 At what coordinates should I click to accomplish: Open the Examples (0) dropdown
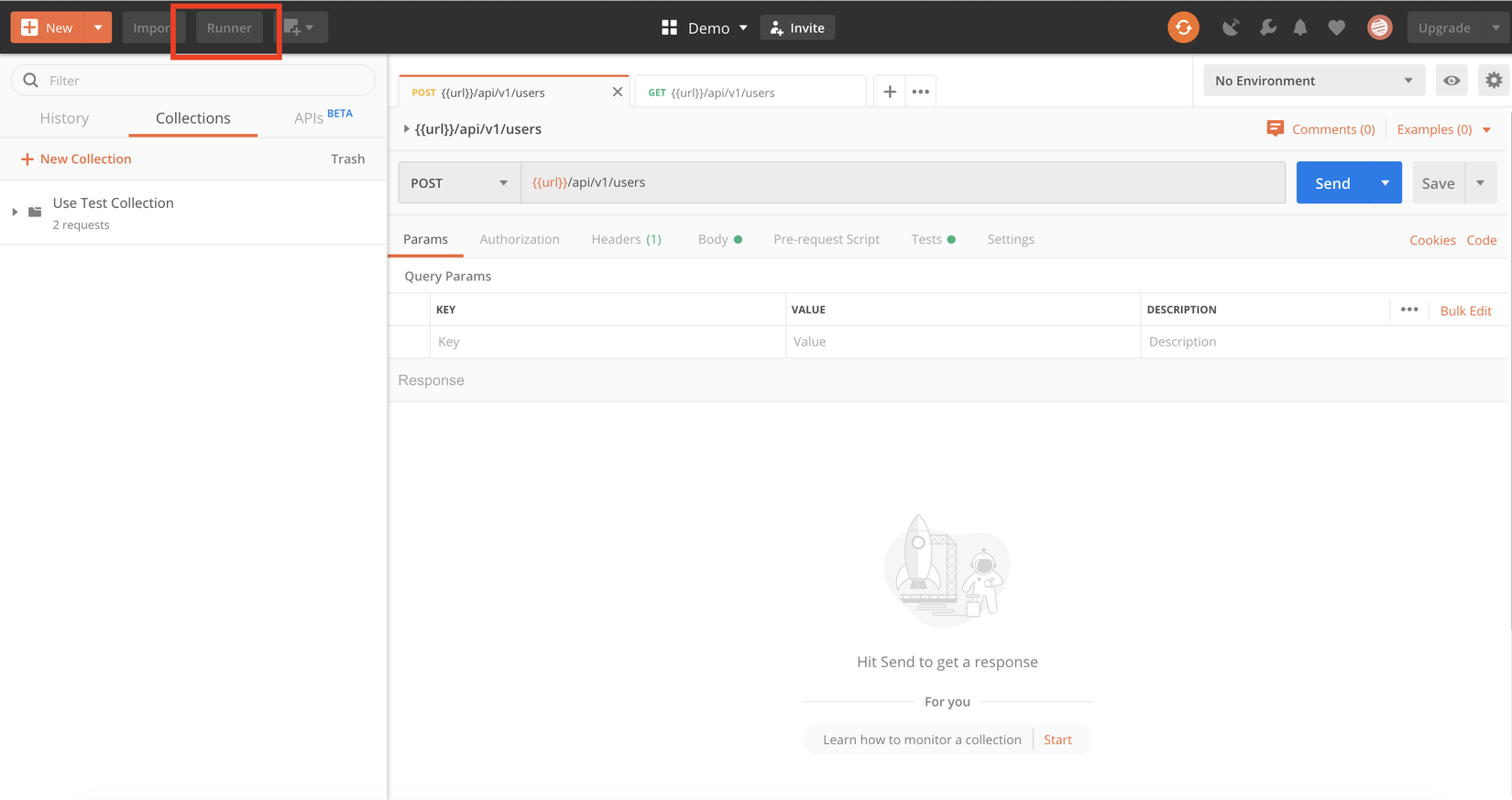tap(1444, 129)
